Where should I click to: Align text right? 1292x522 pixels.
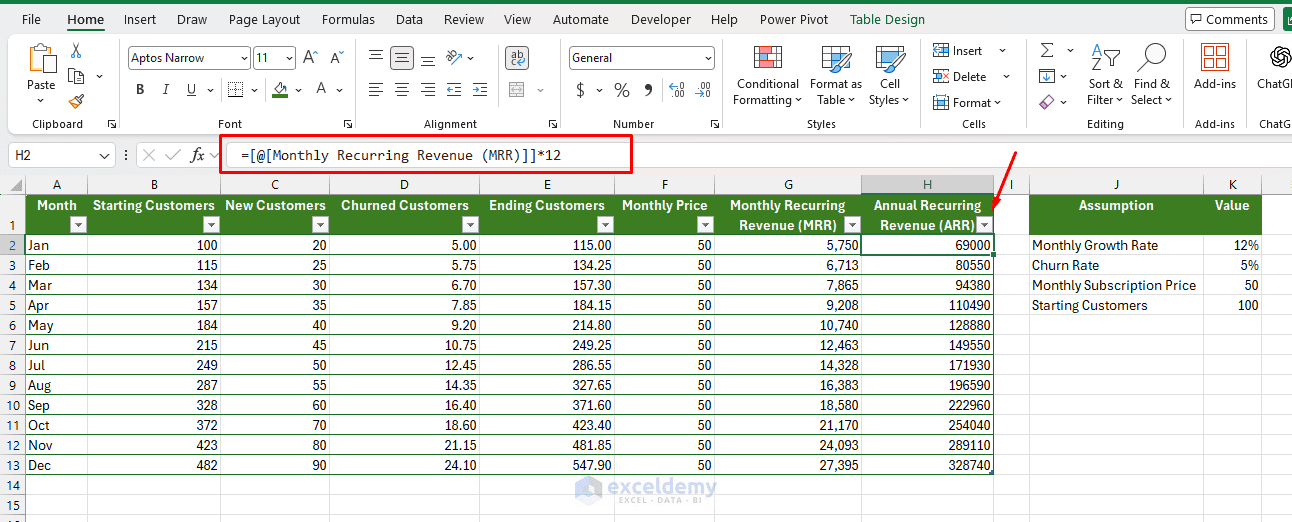coord(427,90)
